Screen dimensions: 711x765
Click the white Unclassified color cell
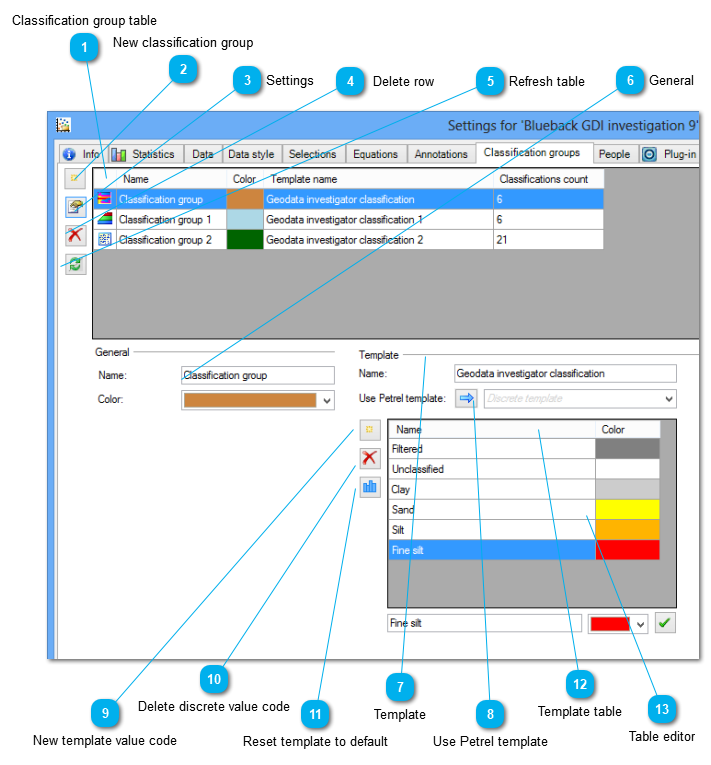[627, 469]
